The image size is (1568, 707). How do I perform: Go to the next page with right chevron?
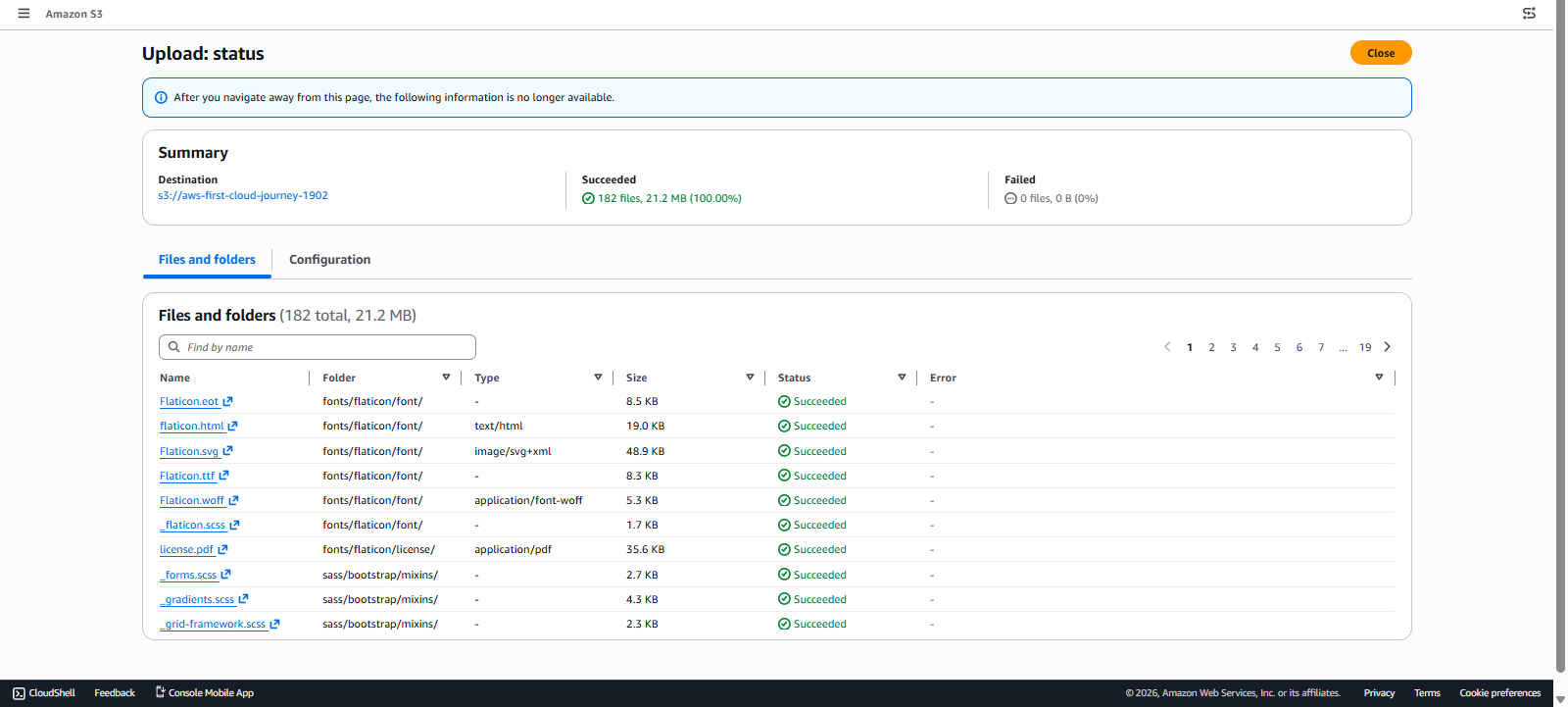tap(1387, 347)
